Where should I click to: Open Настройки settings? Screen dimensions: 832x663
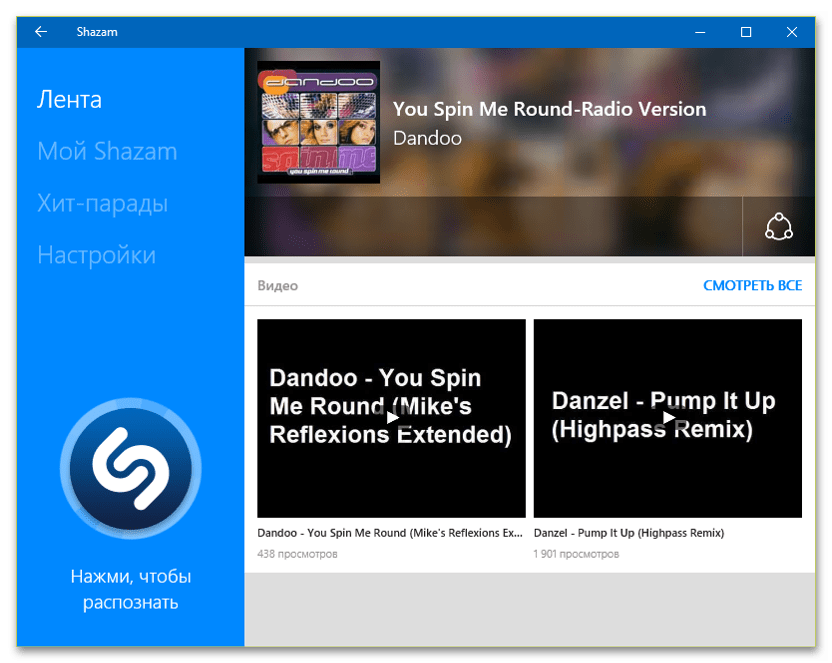click(96, 256)
